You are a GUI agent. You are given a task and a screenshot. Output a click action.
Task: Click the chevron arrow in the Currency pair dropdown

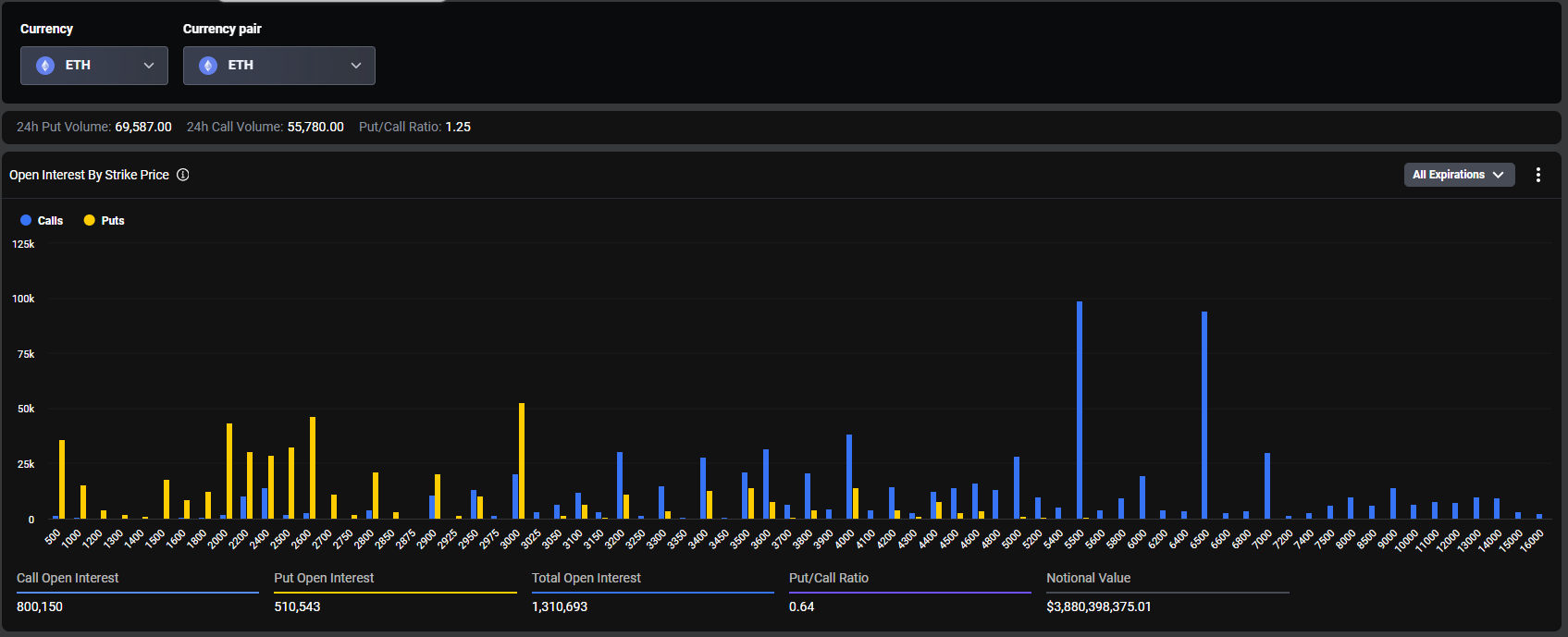[x=356, y=66]
